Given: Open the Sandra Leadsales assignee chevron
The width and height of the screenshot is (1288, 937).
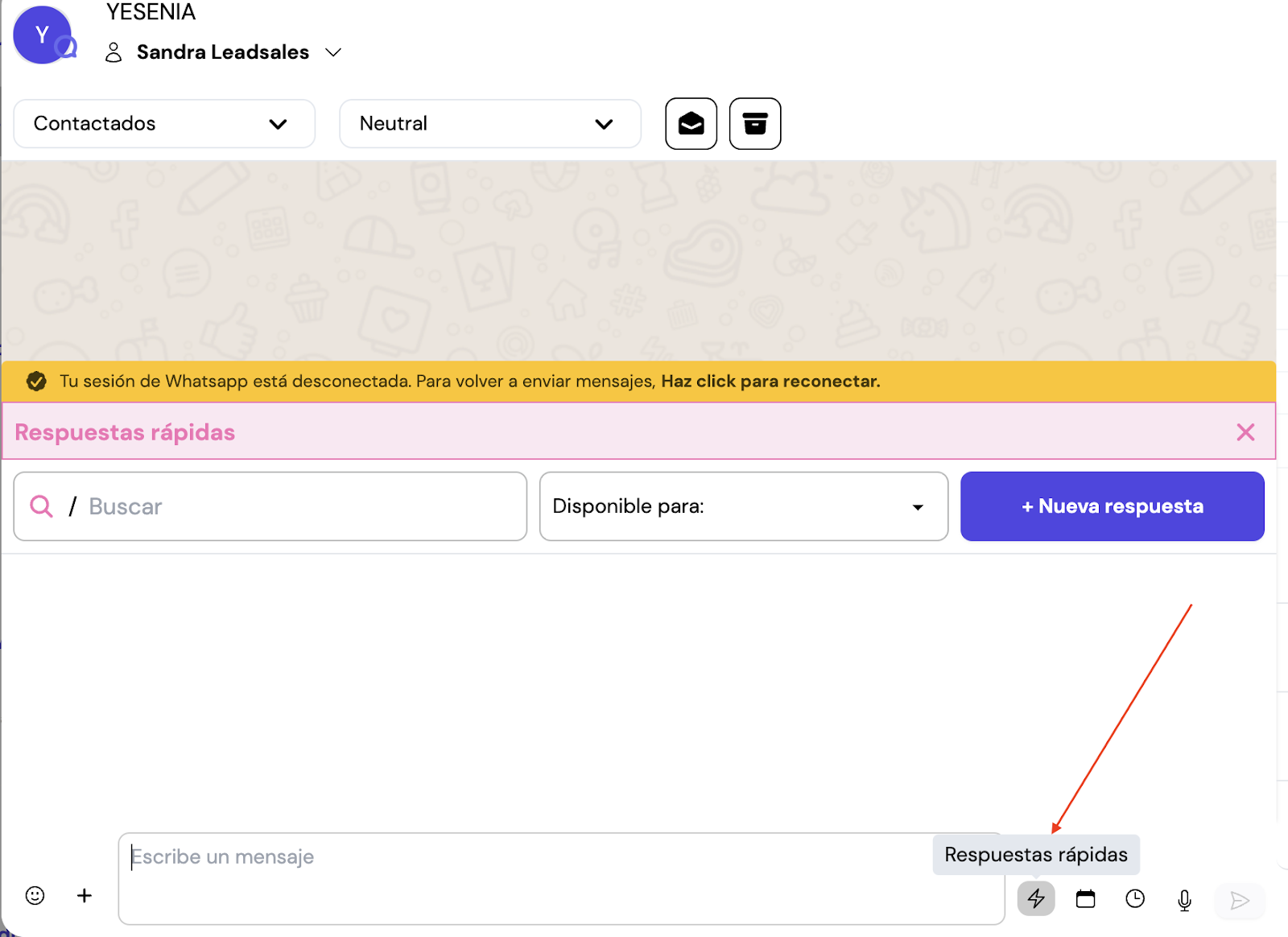Looking at the screenshot, I should click(x=333, y=52).
